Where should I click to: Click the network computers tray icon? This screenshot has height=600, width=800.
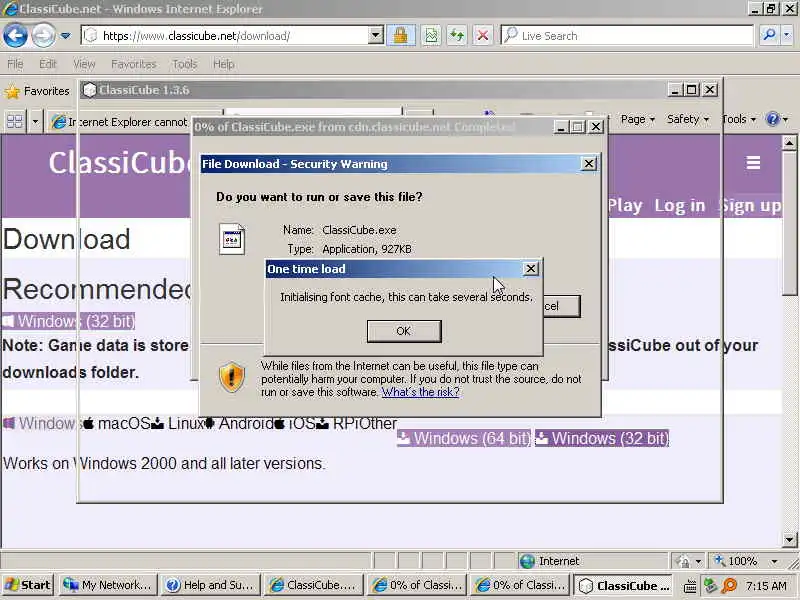[710, 585]
